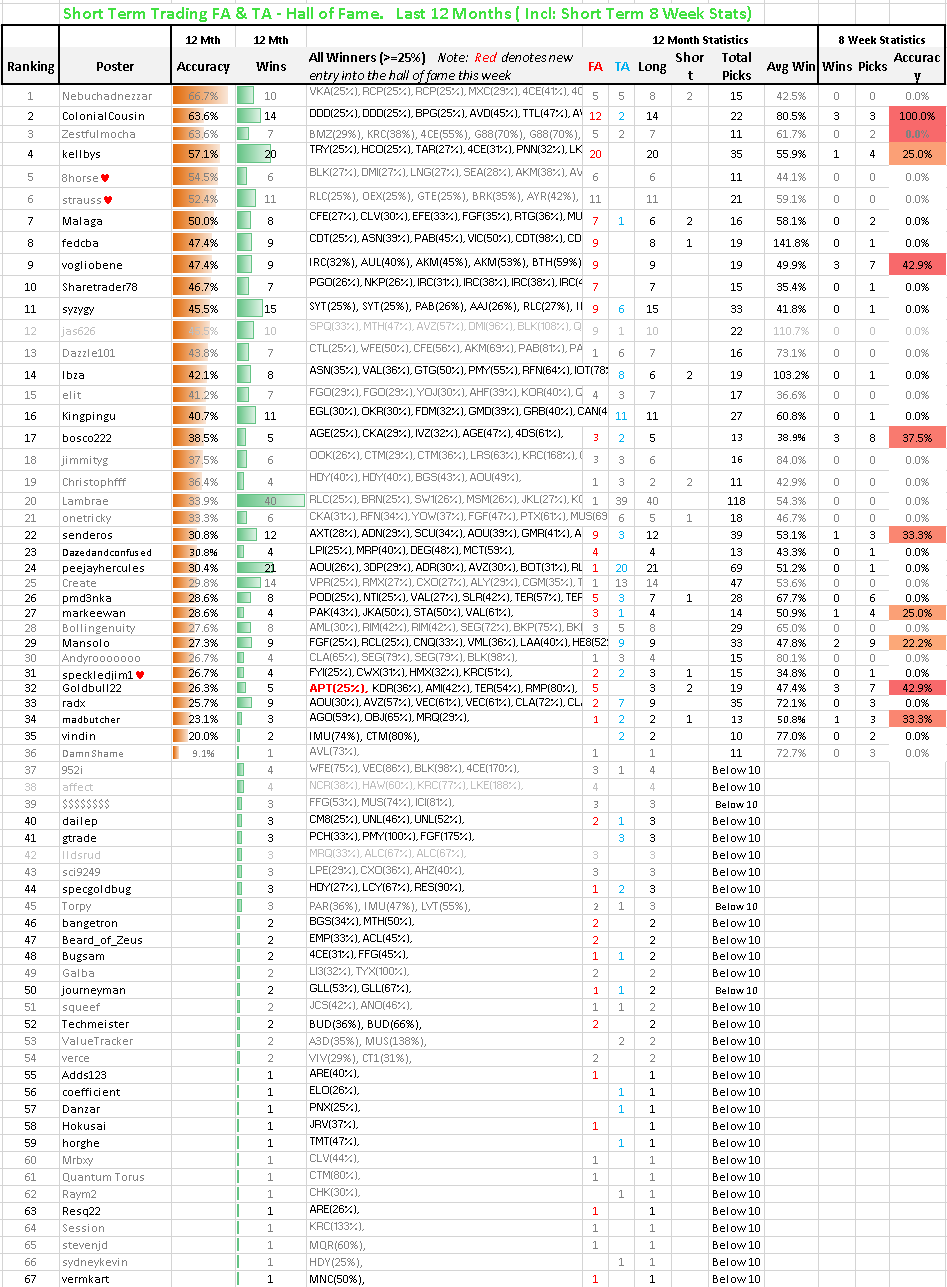Select poster name Dazzle101
Viewport: 947px width, 1287px height.
[x=88, y=353]
